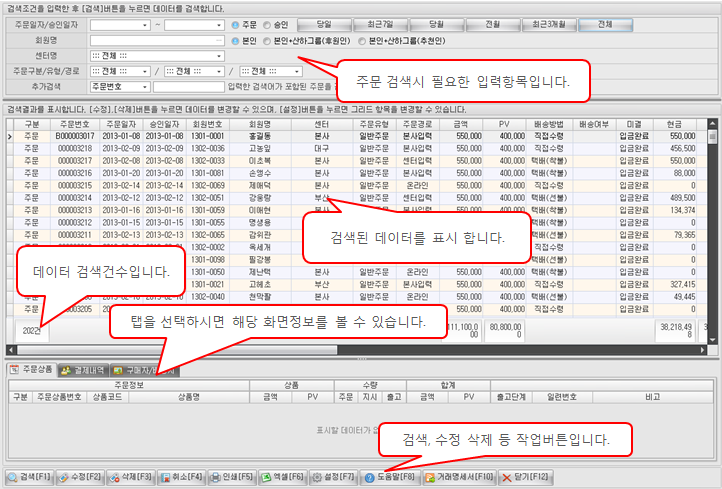Screen dimensions: 722x489
Task: Click the 최근3개월 date range button
Action: (549, 25)
